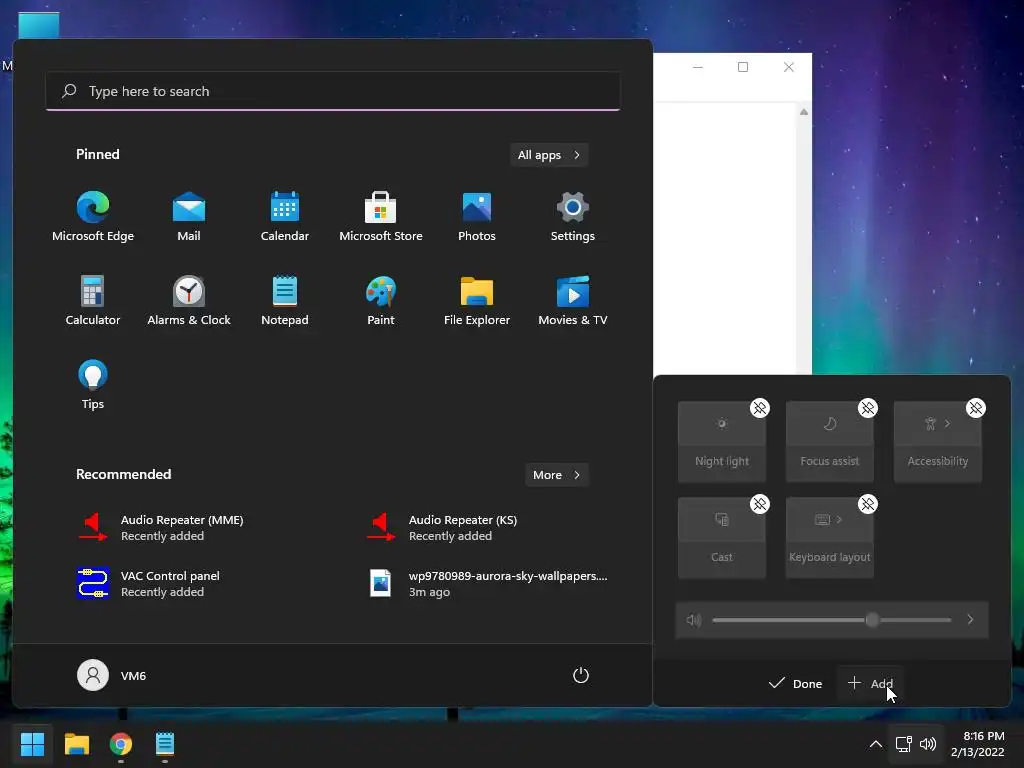Screen dimensions: 1024x768
Task: Open Audio Repeater (MME) recommendation
Action: (x=160, y=528)
